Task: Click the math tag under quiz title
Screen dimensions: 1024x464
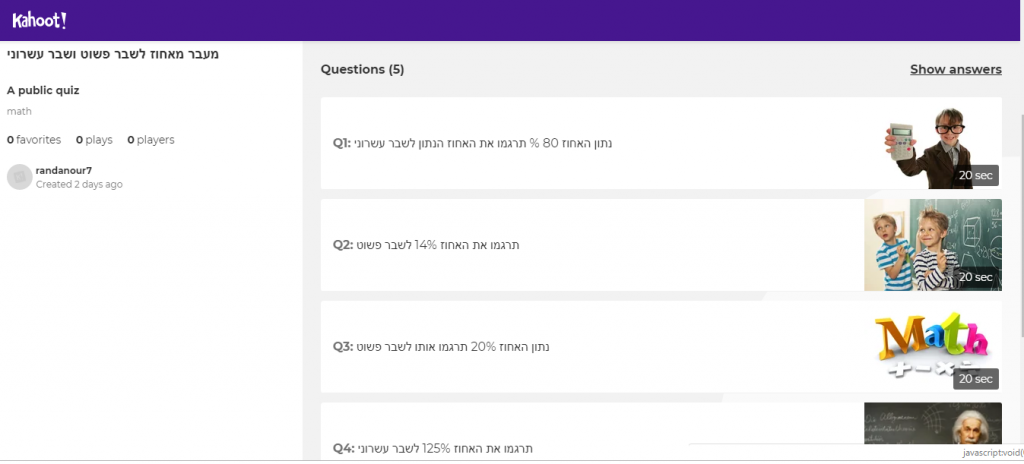Action: point(19,111)
